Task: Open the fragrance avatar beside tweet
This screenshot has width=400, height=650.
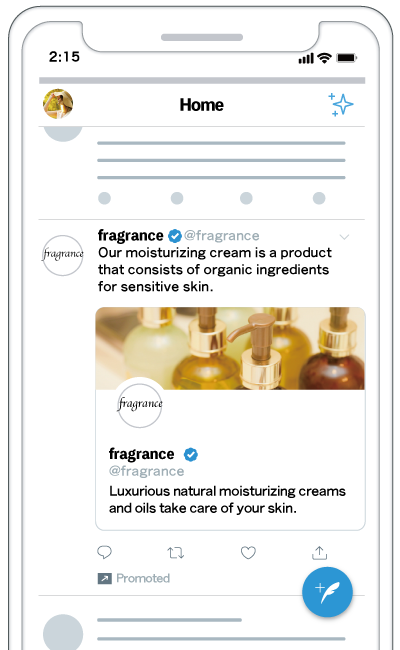Action: (x=63, y=255)
